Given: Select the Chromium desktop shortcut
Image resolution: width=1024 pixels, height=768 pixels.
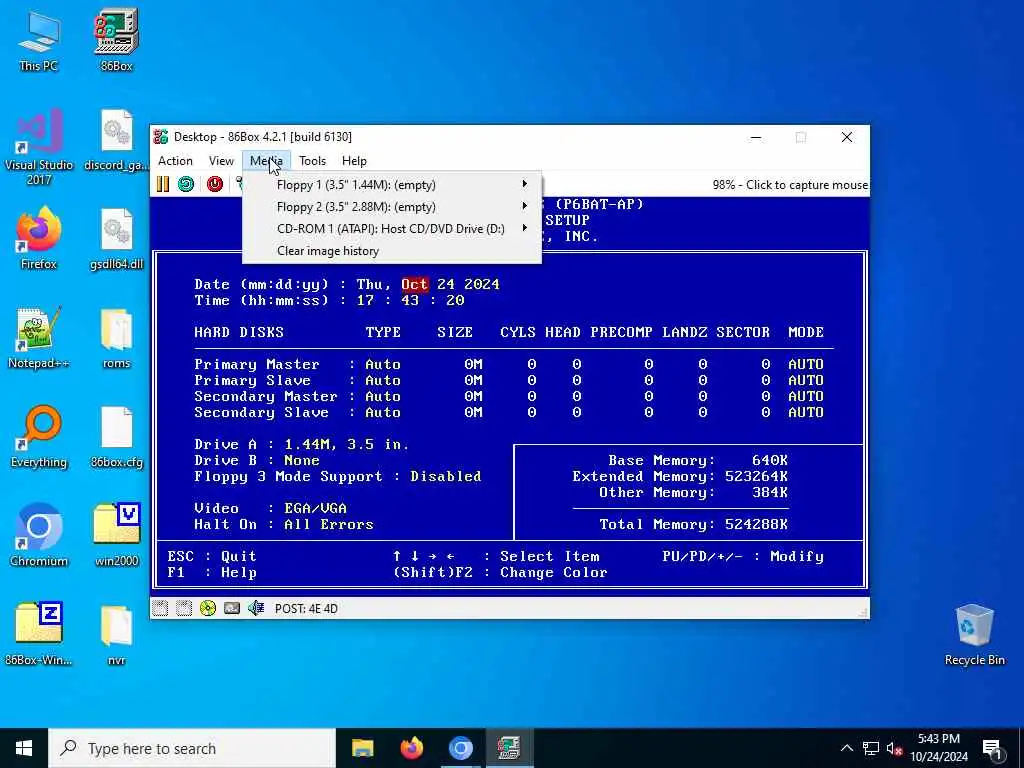Looking at the screenshot, I should [x=39, y=536].
